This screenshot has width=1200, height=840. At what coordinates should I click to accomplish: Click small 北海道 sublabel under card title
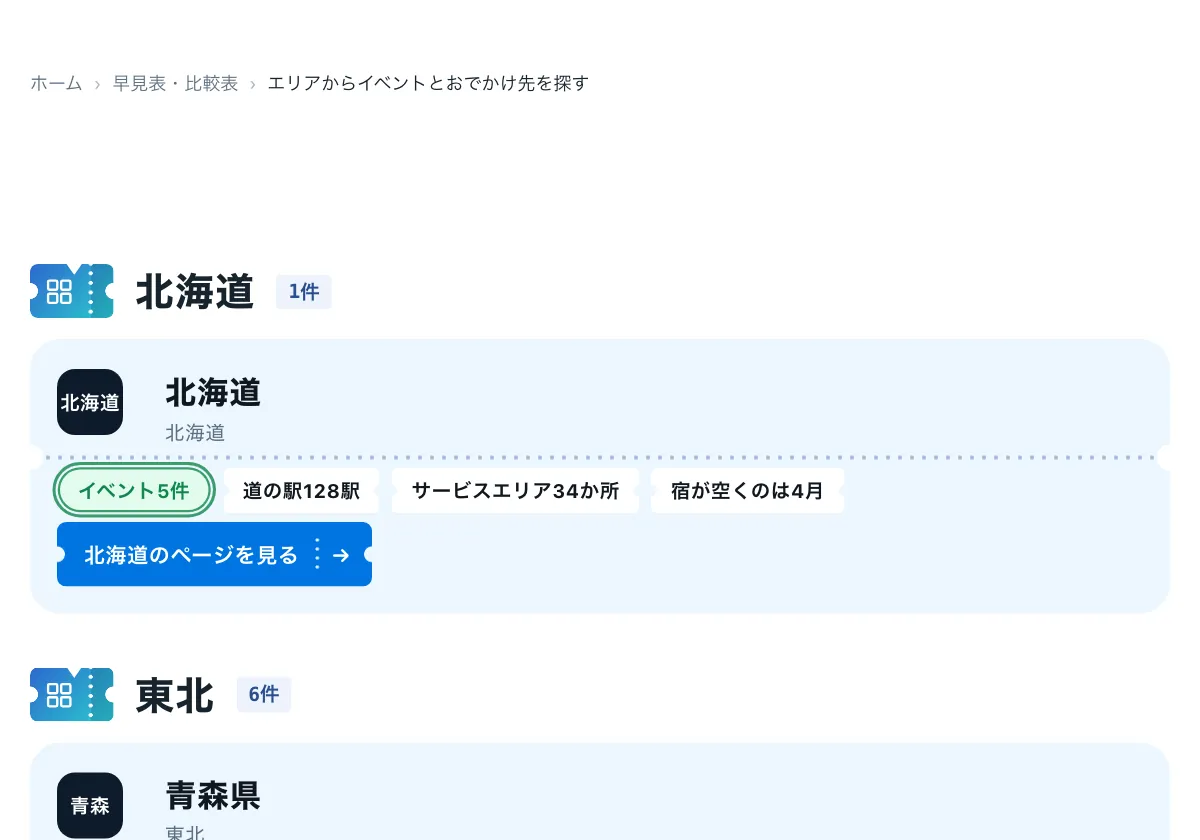(195, 433)
